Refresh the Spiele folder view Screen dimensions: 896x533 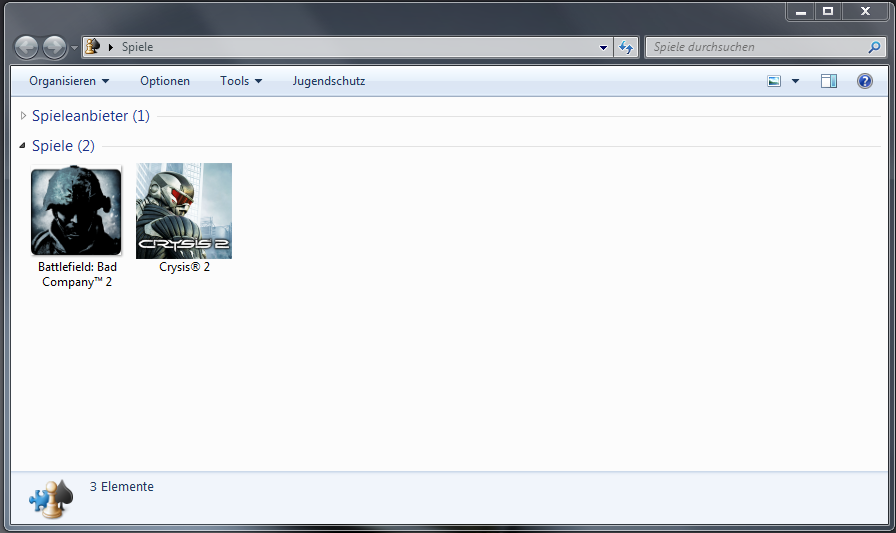click(x=626, y=47)
